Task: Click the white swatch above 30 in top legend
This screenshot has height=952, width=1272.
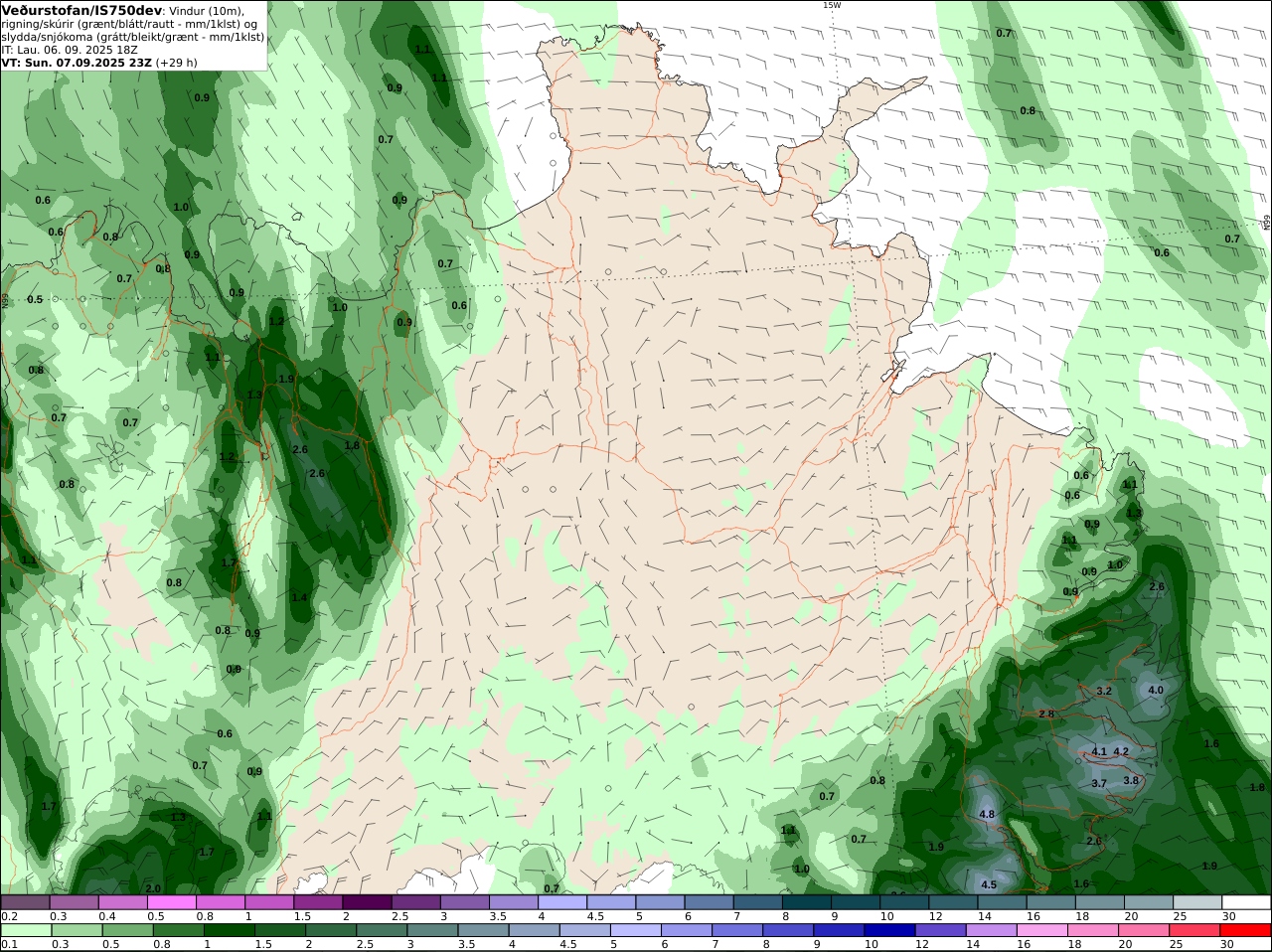Action: click(x=1246, y=902)
